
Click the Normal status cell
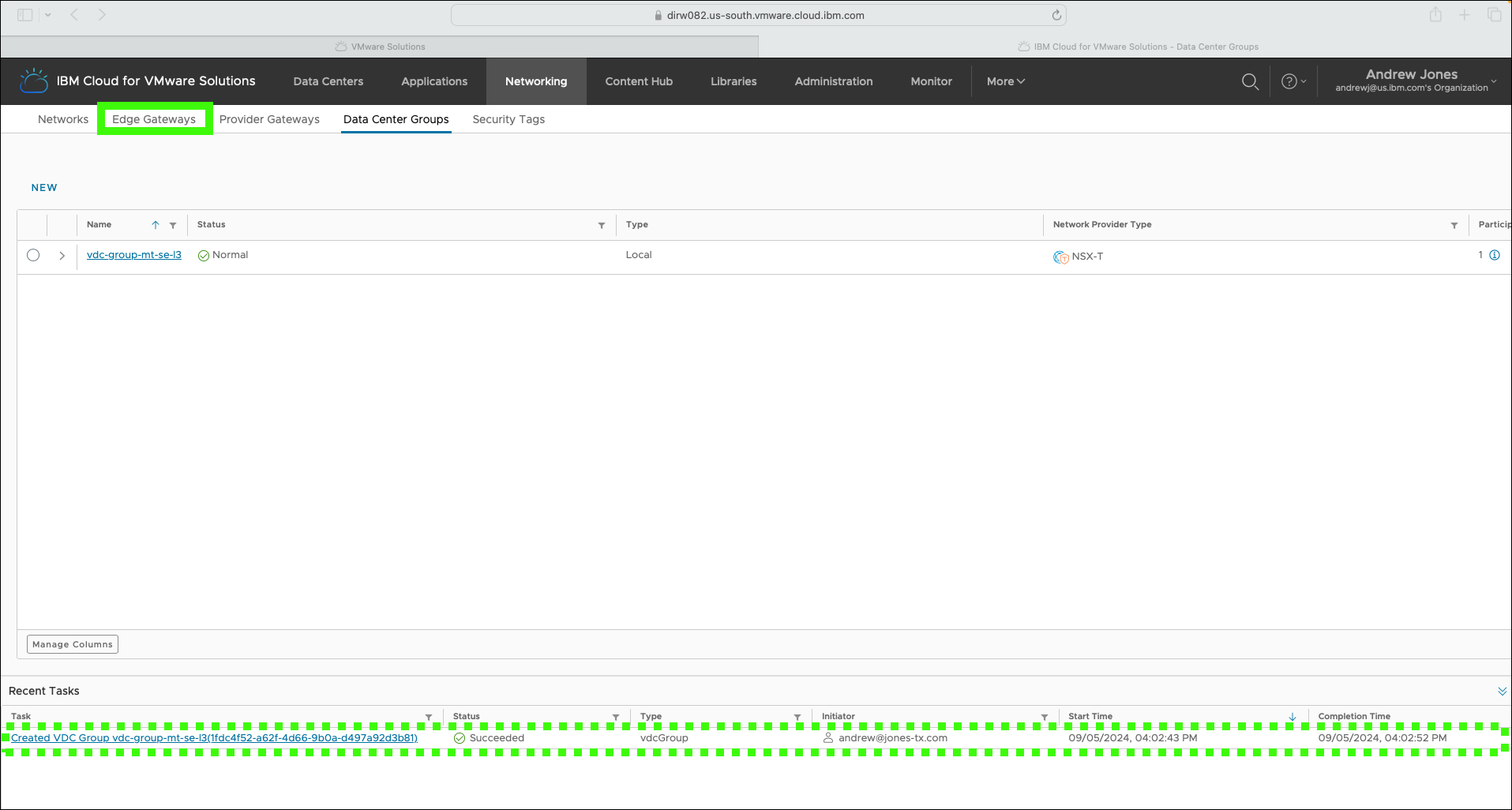pyautogui.click(x=223, y=255)
